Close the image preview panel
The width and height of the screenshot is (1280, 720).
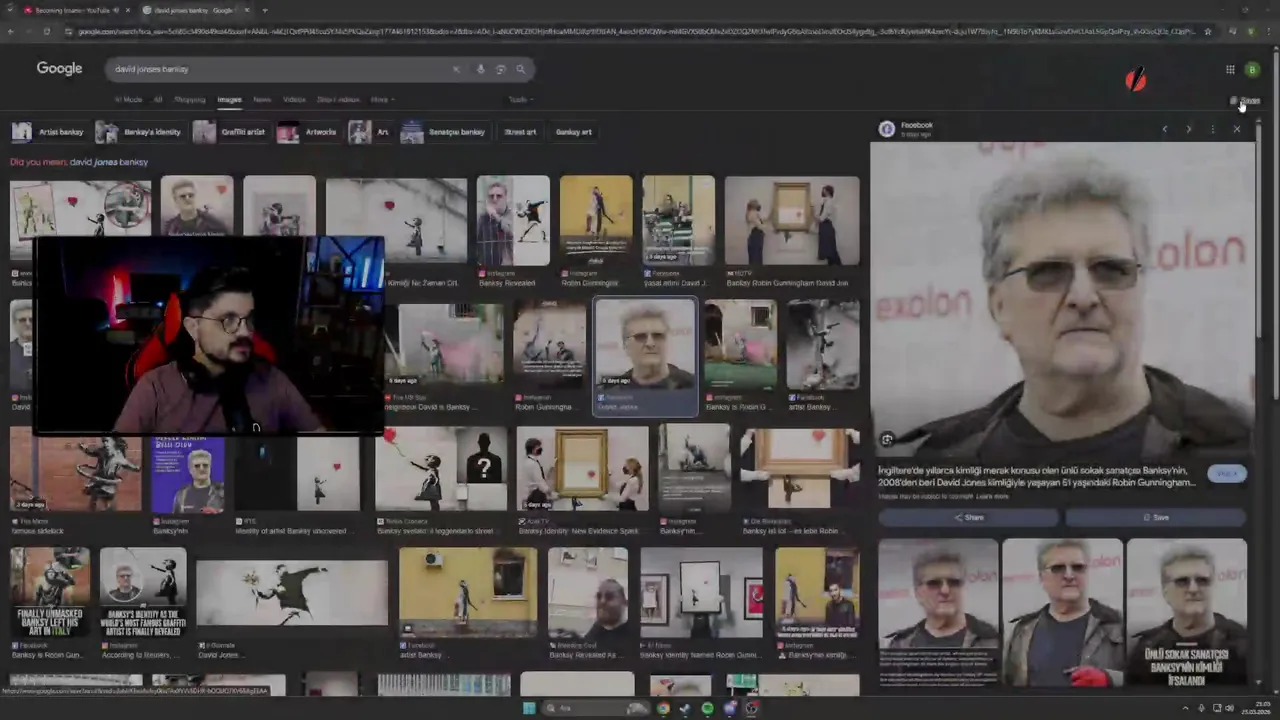[1237, 129]
